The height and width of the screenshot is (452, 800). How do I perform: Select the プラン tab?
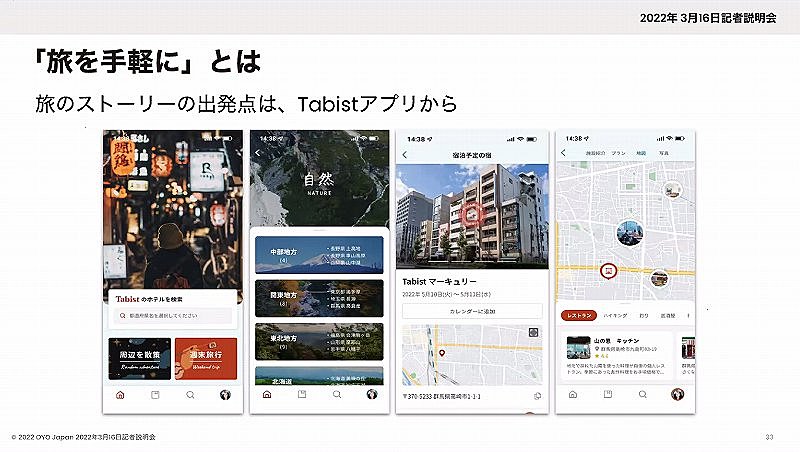point(619,153)
